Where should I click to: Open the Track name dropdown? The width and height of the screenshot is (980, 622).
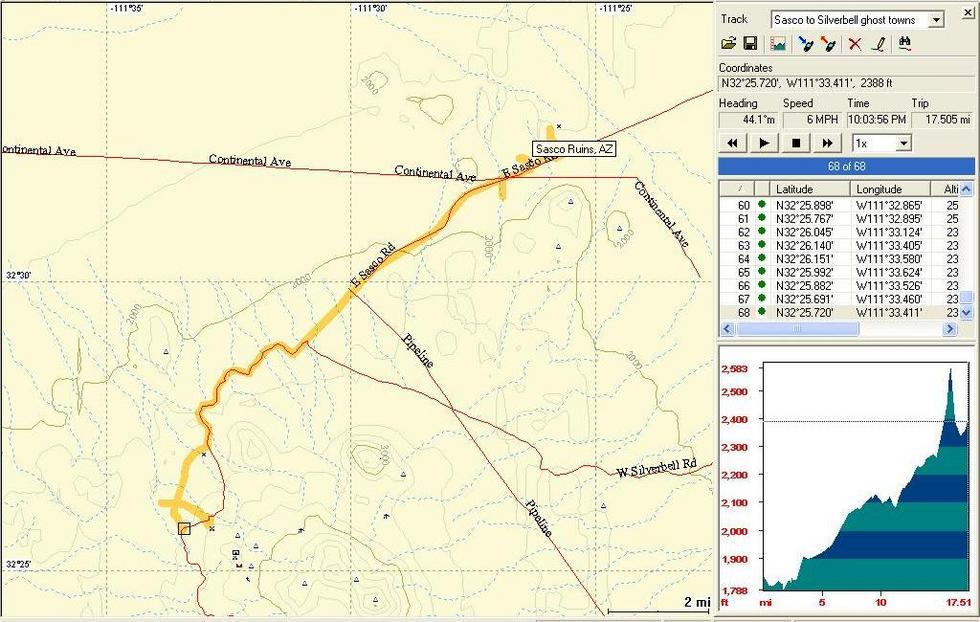tap(936, 20)
